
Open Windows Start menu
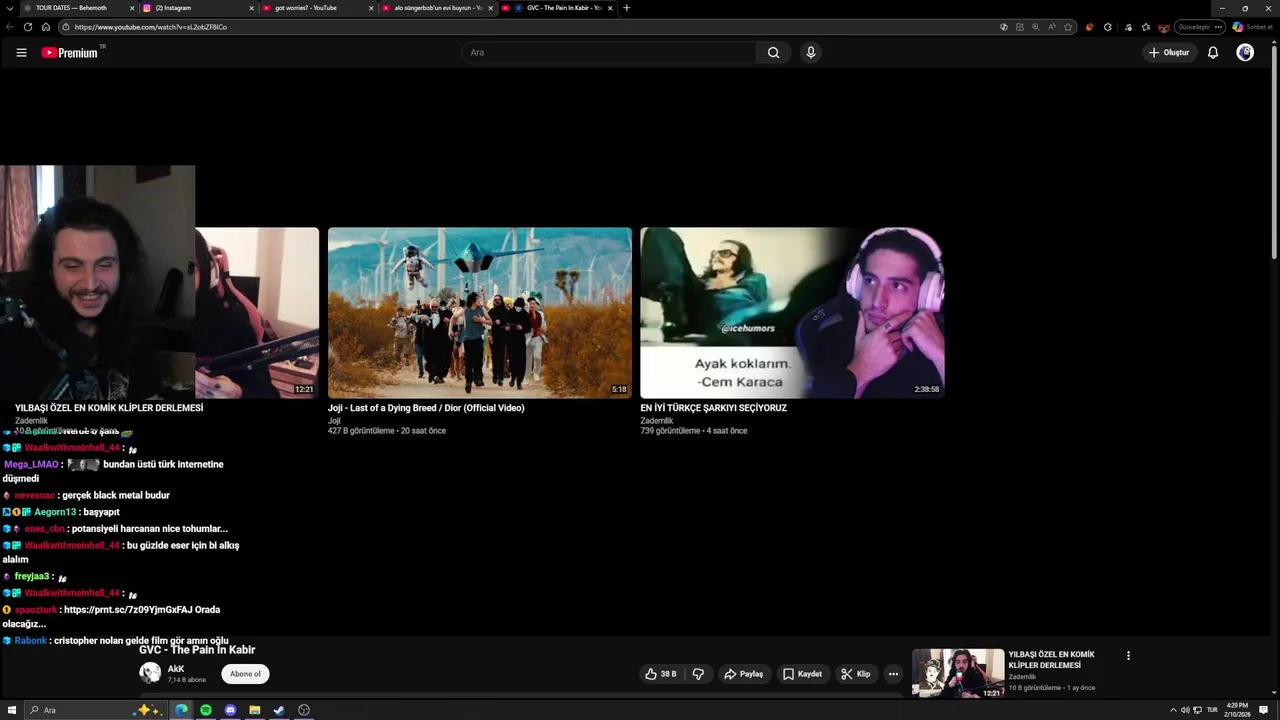coord(12,710)
